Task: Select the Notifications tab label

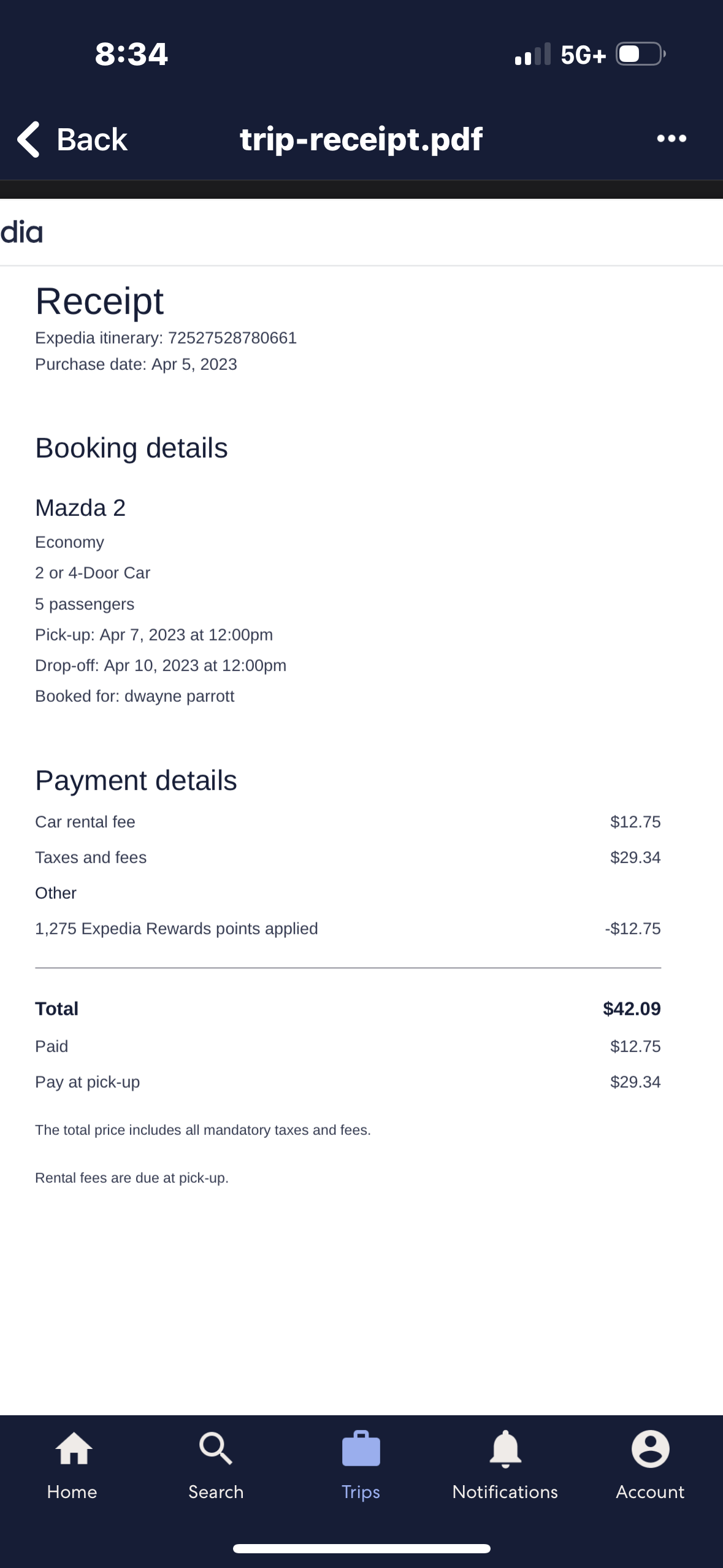Action: click(505, 1492)
